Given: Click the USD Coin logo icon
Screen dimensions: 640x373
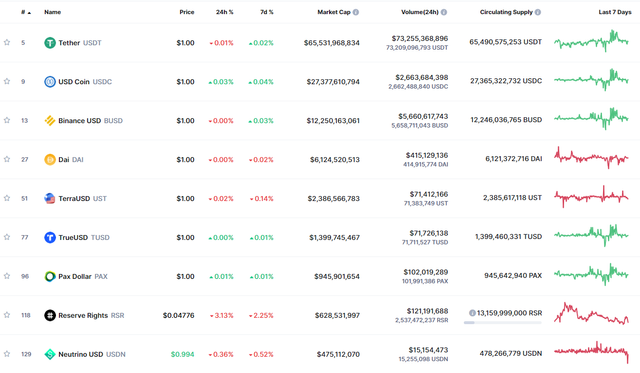Looking at the screenshot, I should [x=50, y=82].
